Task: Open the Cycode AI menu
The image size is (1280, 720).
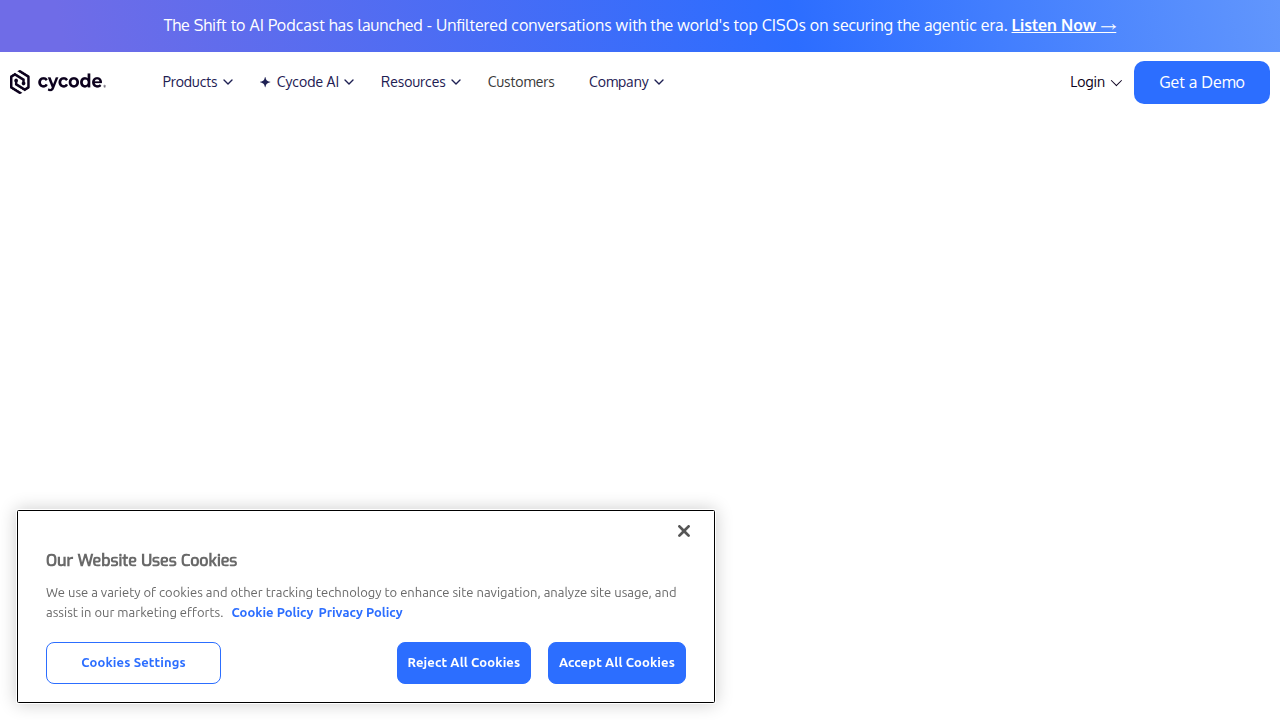Action: click(x=306, y=82)
